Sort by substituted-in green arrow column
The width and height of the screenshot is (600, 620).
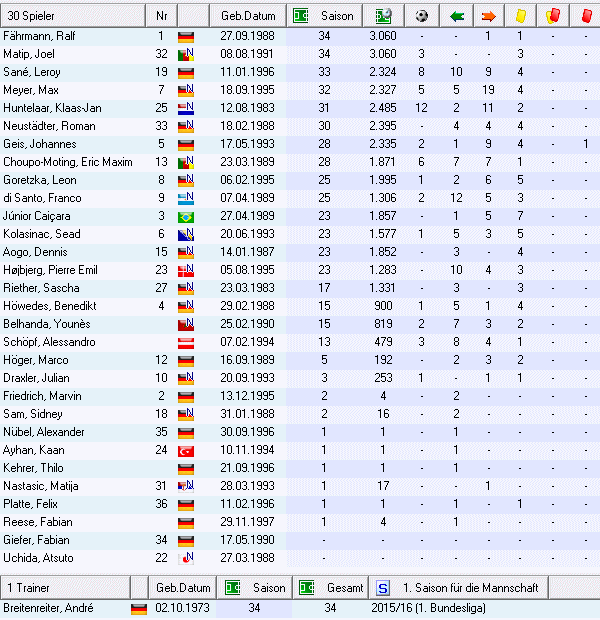pyautogui.click(x=456, y=16)
